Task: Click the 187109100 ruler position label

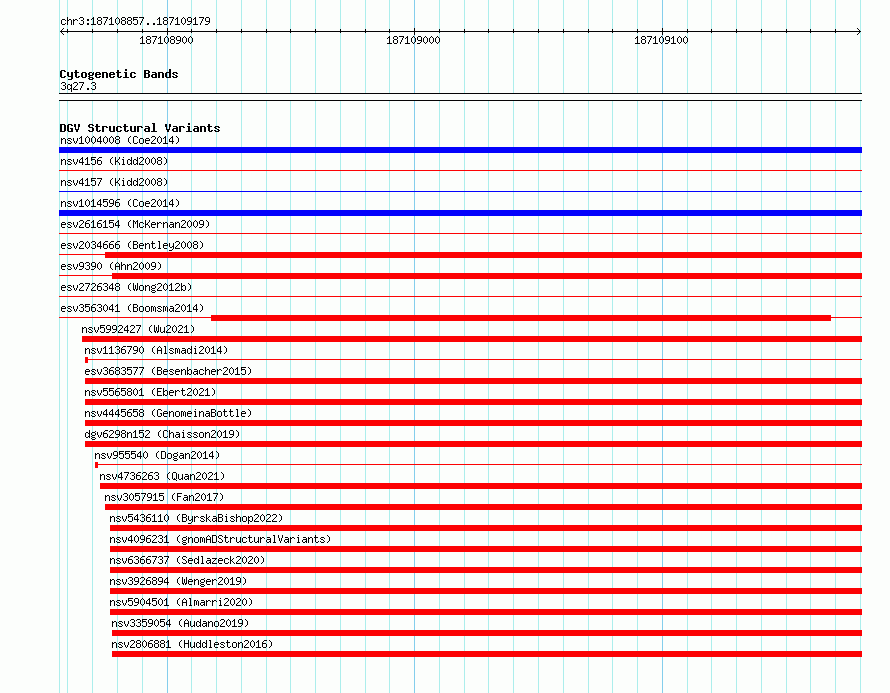Action: [661, 40]
